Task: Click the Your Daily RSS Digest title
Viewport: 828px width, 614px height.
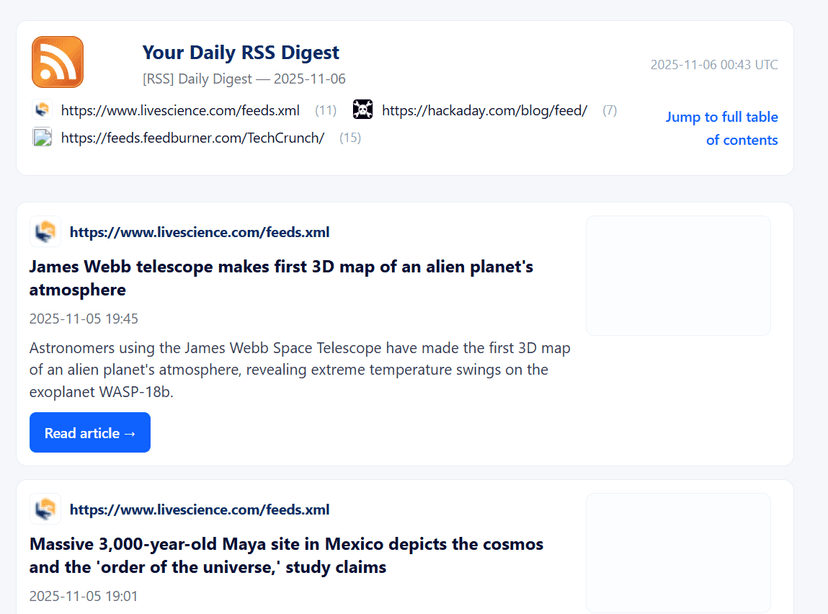Action: [240, 53]
